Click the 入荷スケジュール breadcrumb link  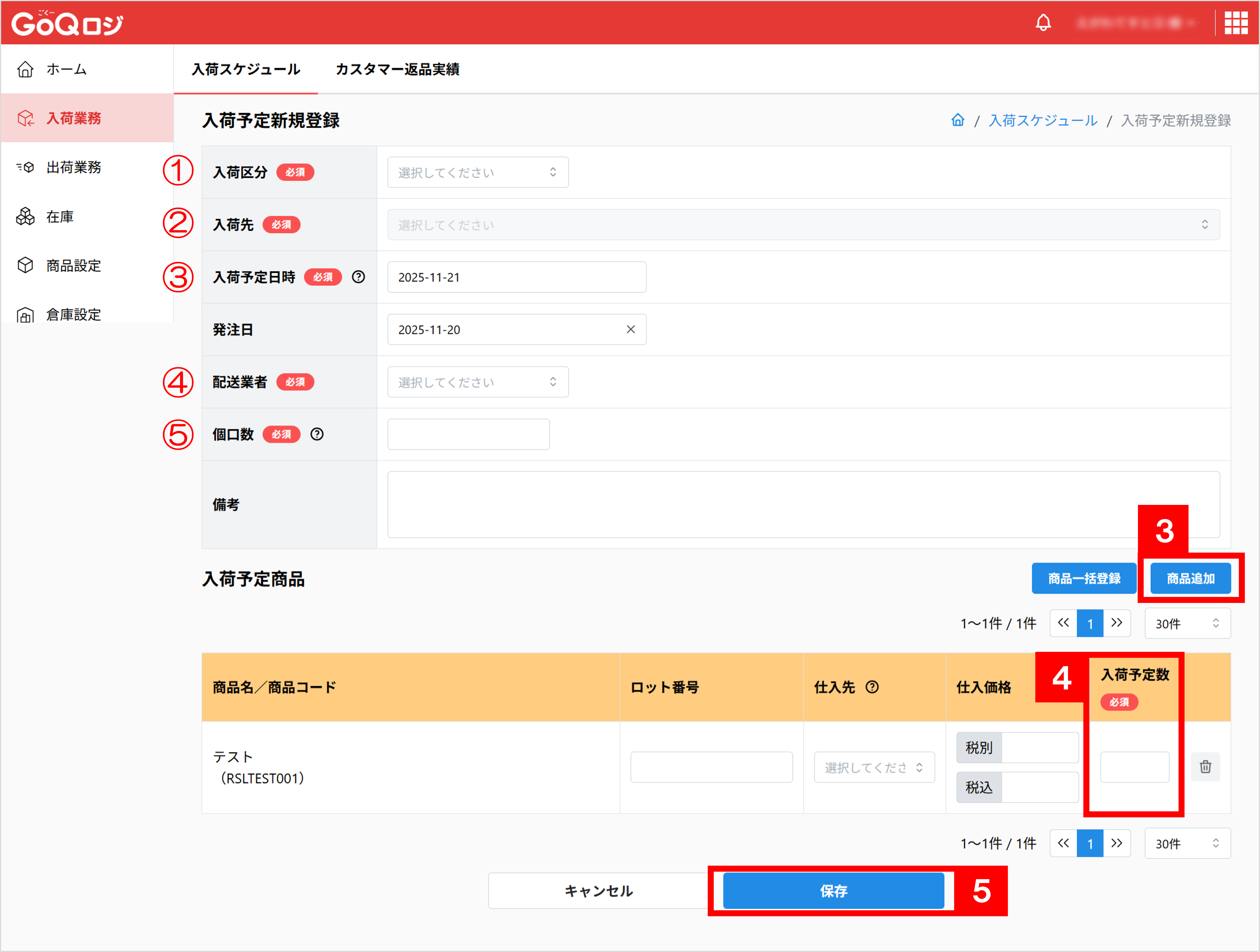point(1042,120)
